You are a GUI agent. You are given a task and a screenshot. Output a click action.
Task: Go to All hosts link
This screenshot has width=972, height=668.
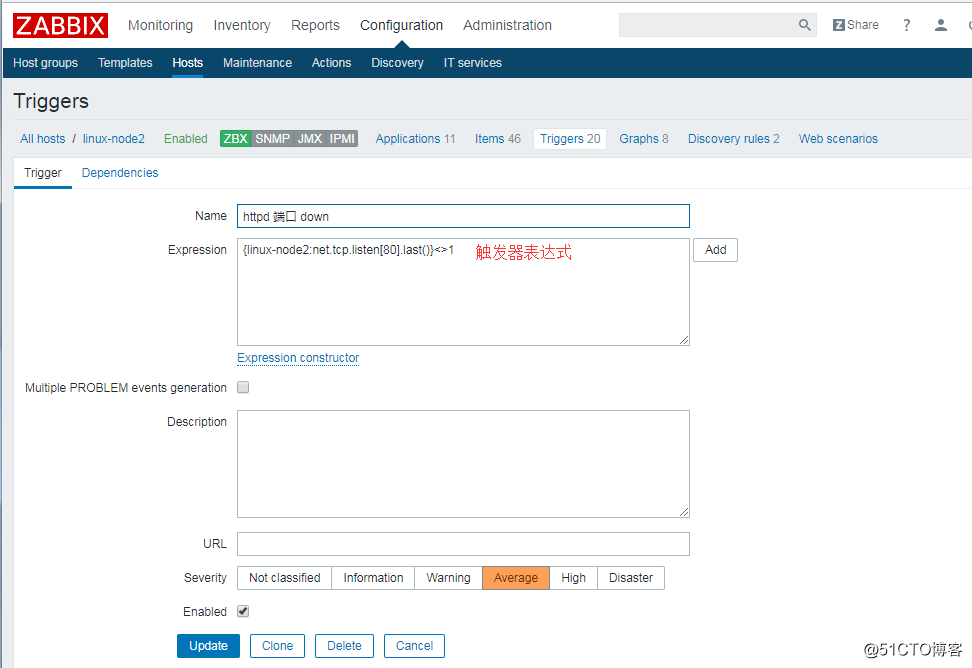point(43,139)
